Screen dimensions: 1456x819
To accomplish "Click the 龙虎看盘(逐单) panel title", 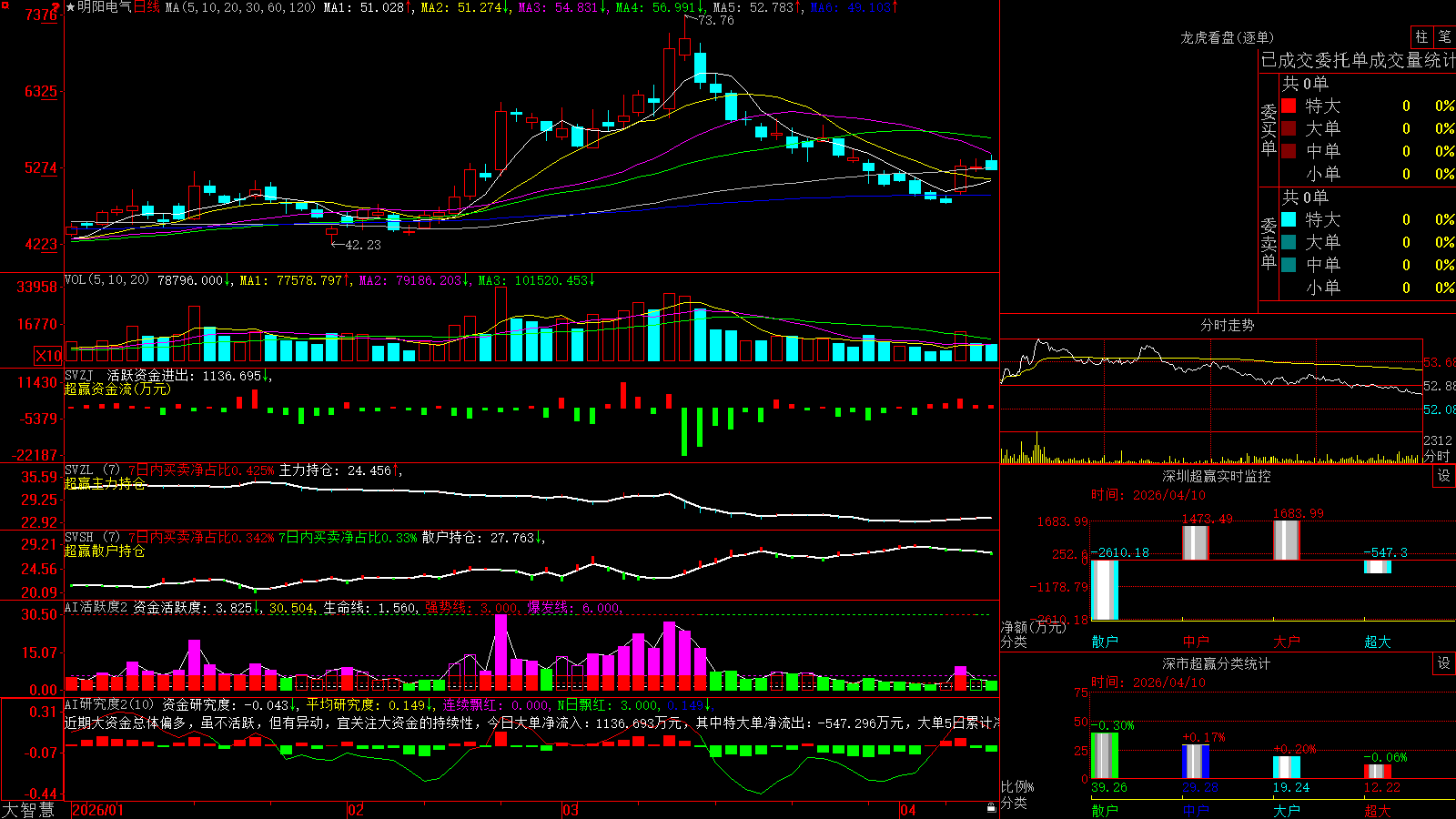I will click(x=1227, y=37).
